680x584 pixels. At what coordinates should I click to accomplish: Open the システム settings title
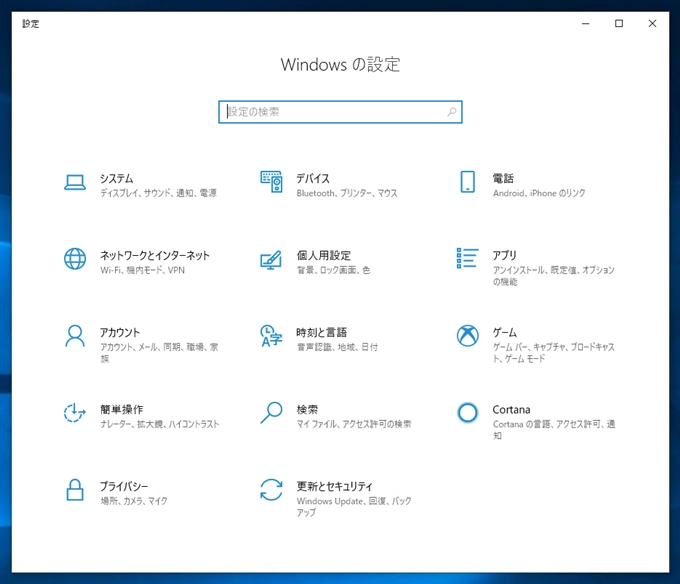(x=117, y=178)
